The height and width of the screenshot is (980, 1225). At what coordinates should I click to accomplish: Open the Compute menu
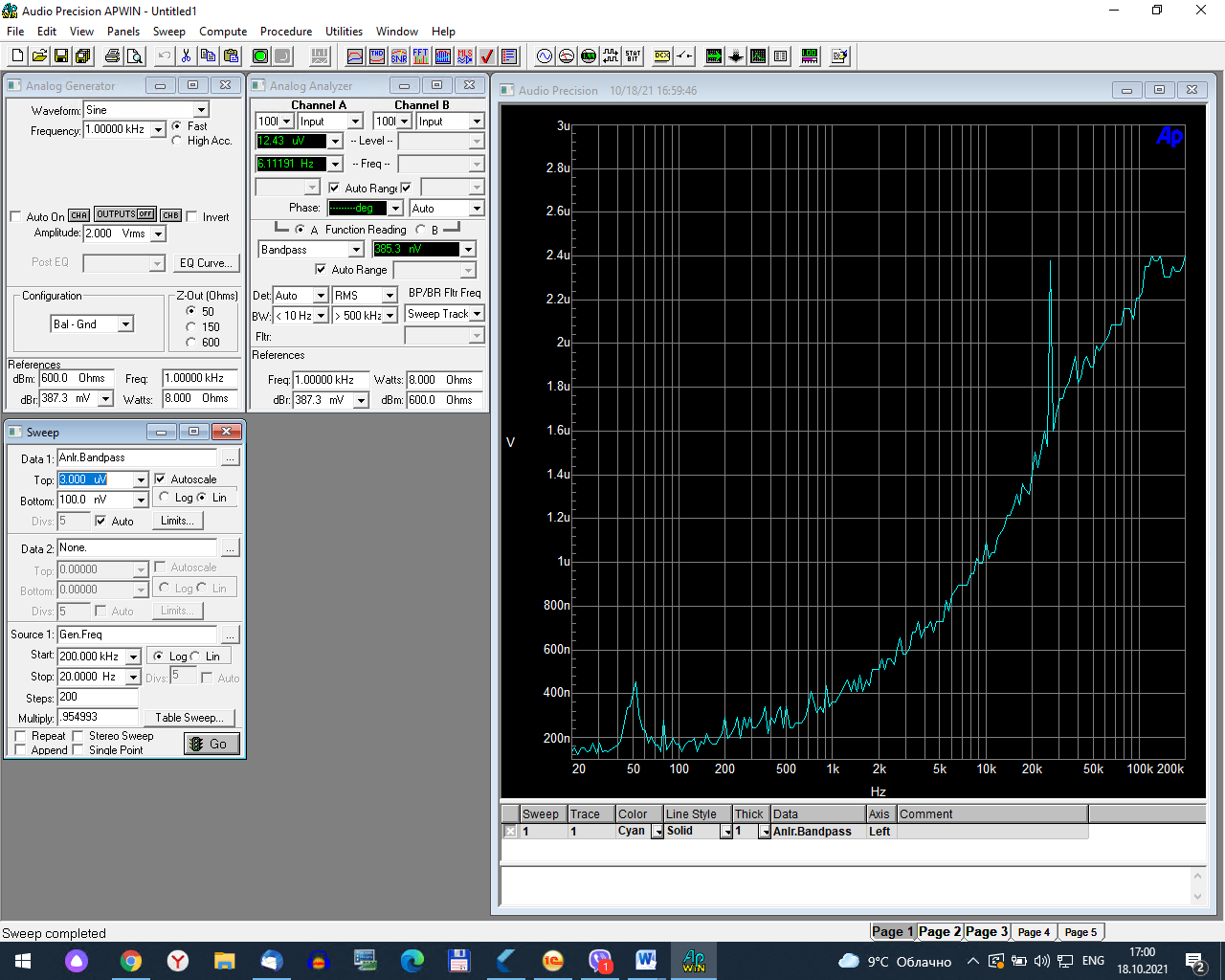223,32
